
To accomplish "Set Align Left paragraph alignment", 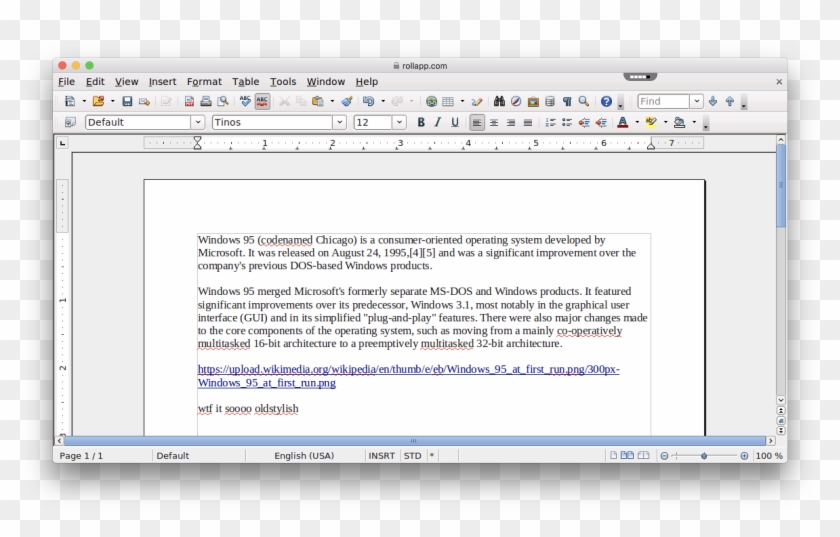I will point(477,123).
